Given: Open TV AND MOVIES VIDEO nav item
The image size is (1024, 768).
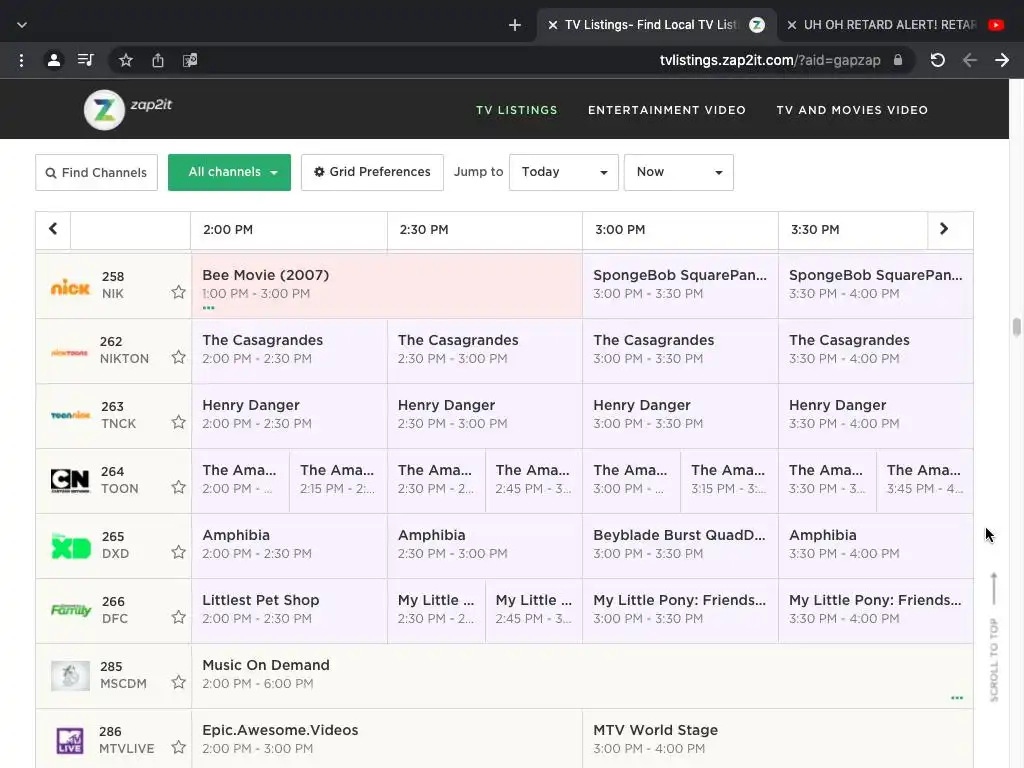Looking at the screenshot, I should (852, 110).
